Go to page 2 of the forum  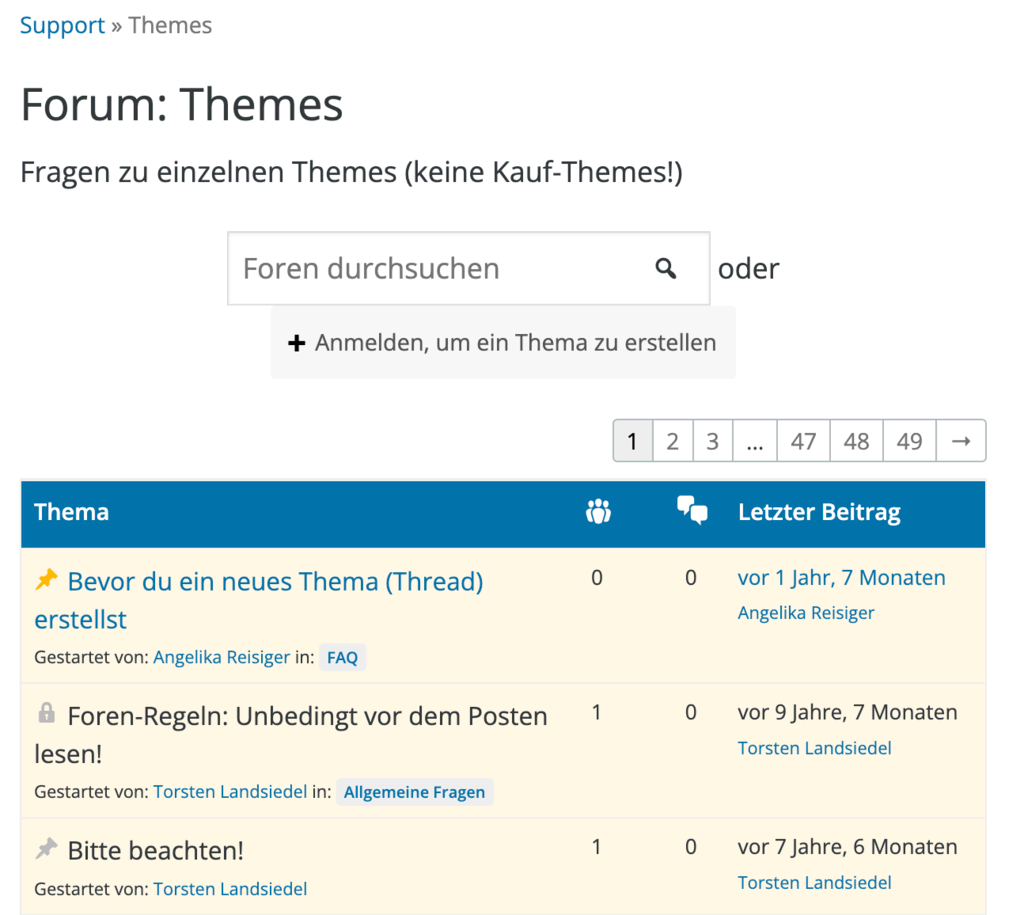673,441
